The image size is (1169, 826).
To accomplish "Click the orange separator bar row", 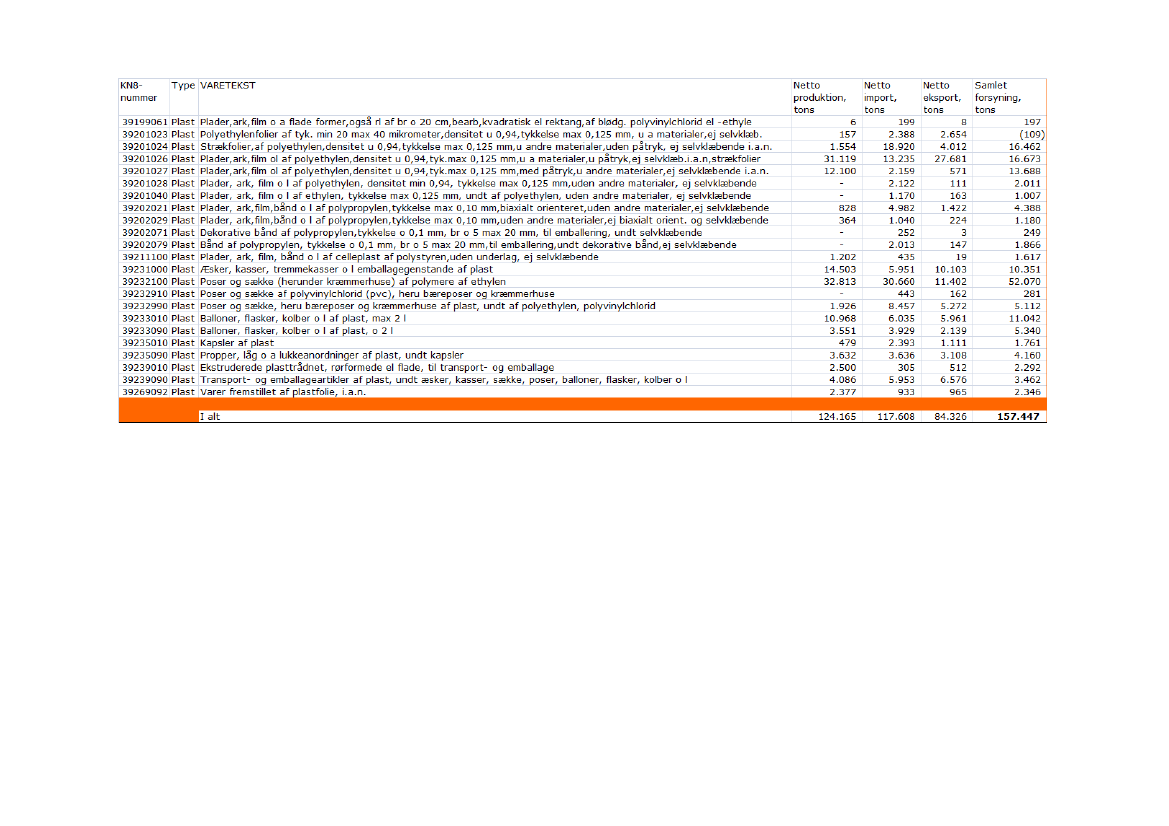I will tap(582, 404).
